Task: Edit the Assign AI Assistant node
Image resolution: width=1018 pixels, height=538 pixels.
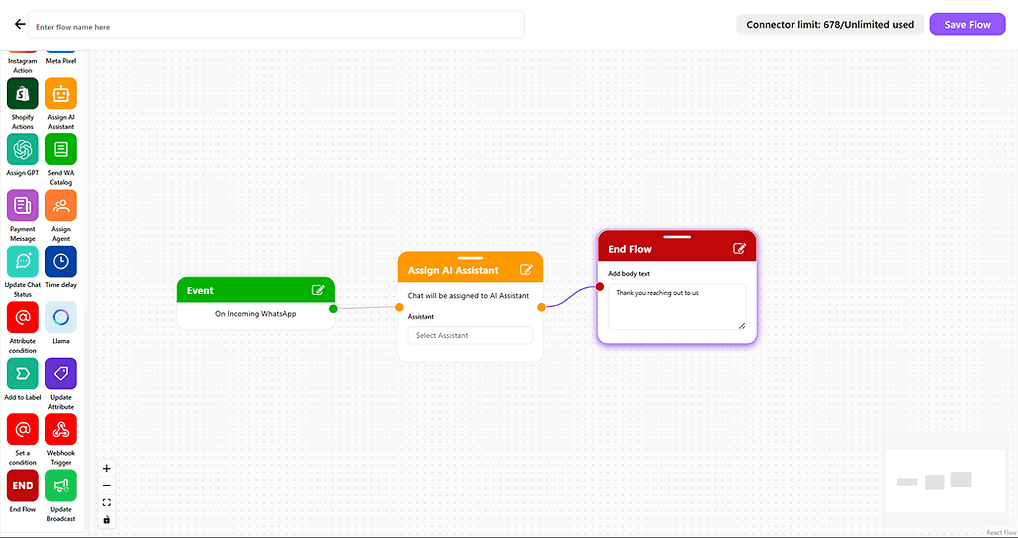Action: click(x=527, y=269)
